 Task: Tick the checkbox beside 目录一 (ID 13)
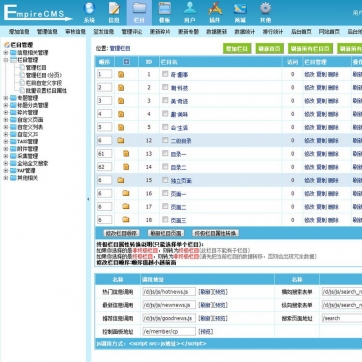pos(165,153)
